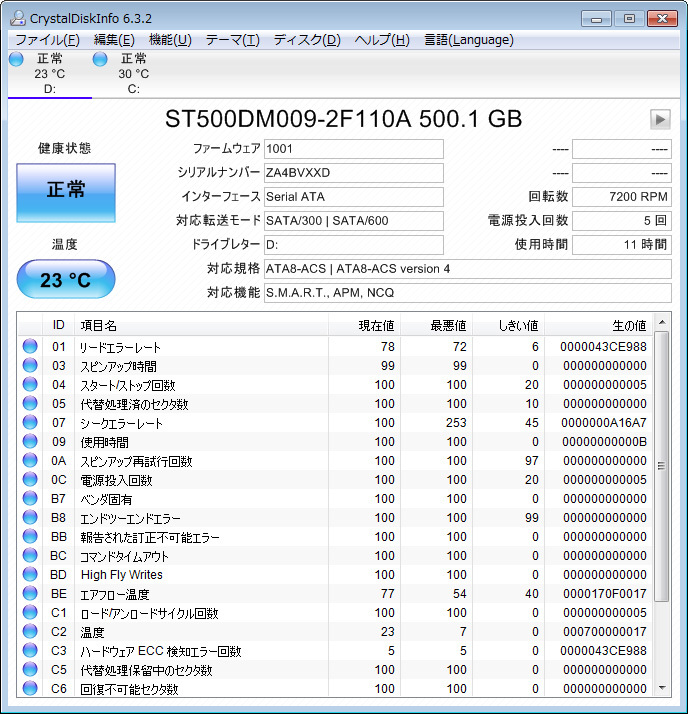
Task: Click the 回転数 field 7200 RPM
Action: (622, 197)
